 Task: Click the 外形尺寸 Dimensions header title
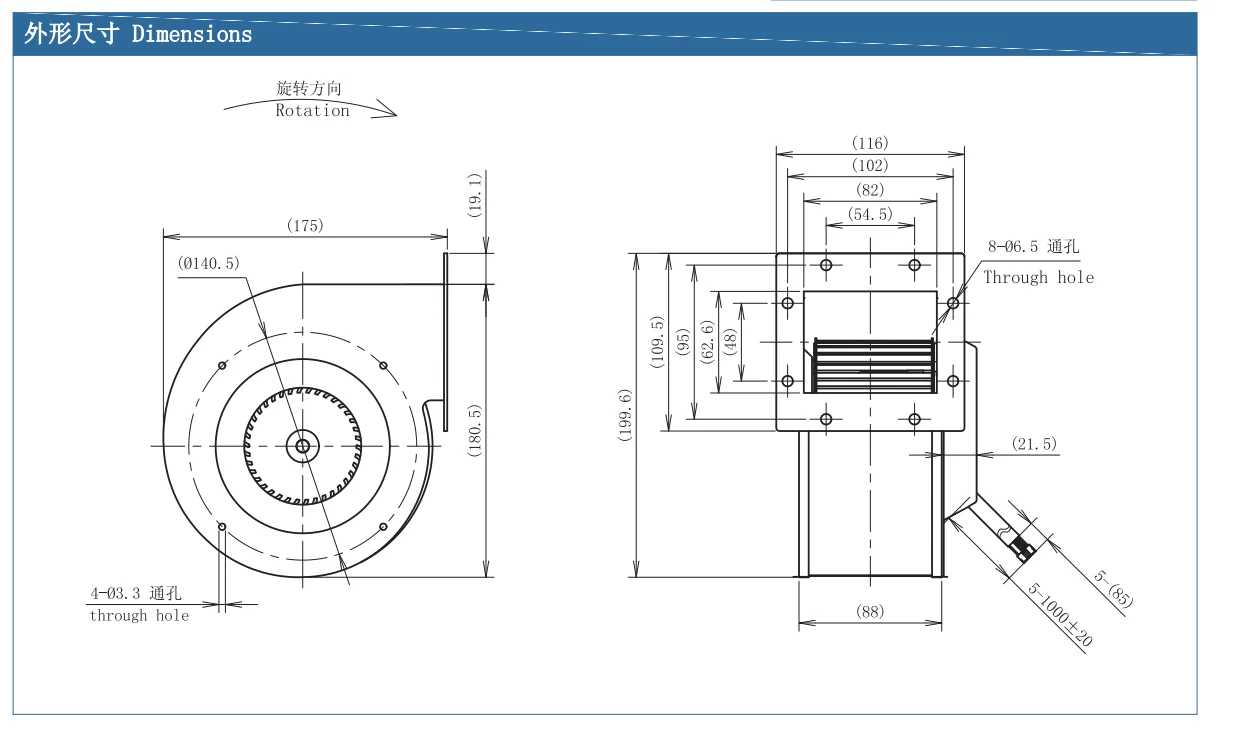138,34
